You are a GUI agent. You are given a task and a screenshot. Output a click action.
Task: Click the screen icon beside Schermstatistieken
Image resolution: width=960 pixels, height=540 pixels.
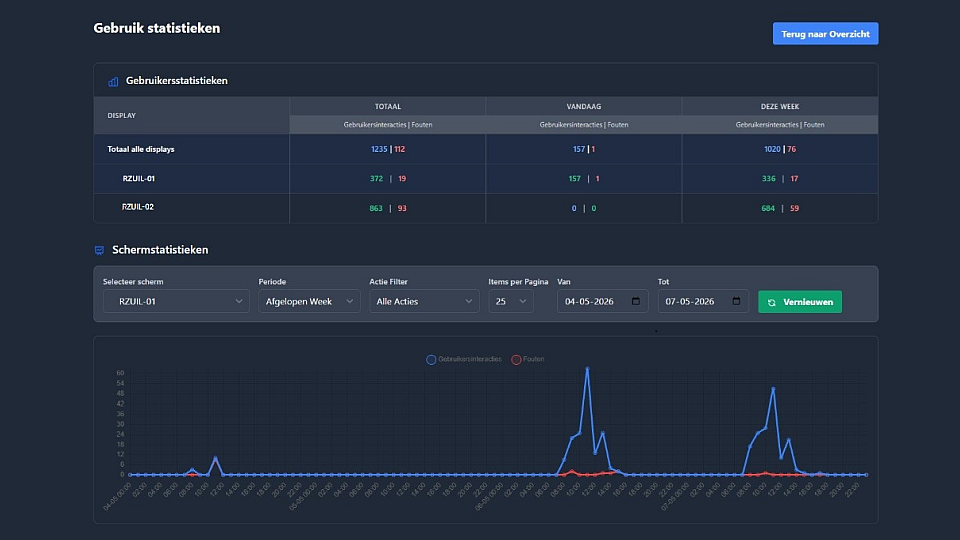tap(99, 250)
